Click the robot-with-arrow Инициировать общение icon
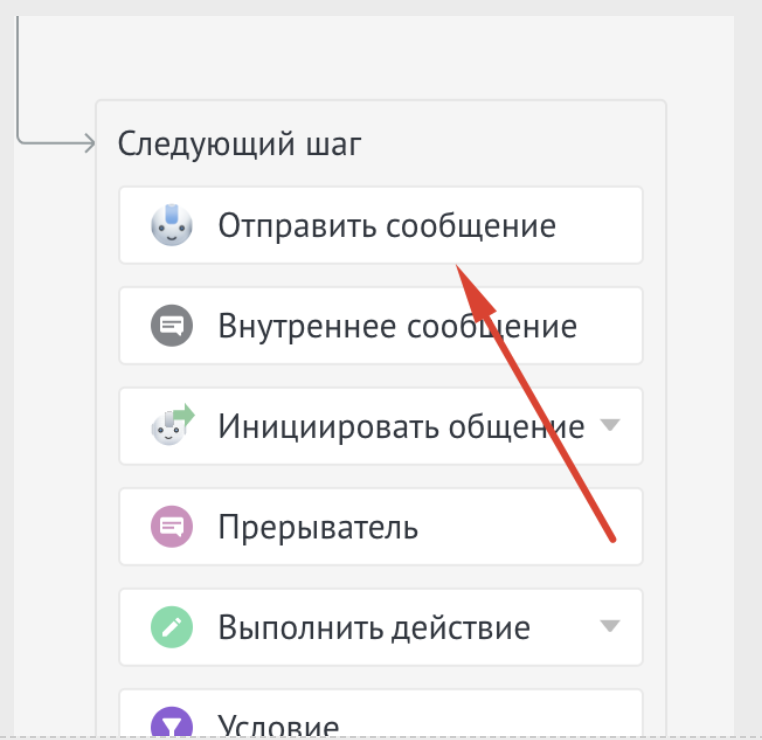 [171, 426]
